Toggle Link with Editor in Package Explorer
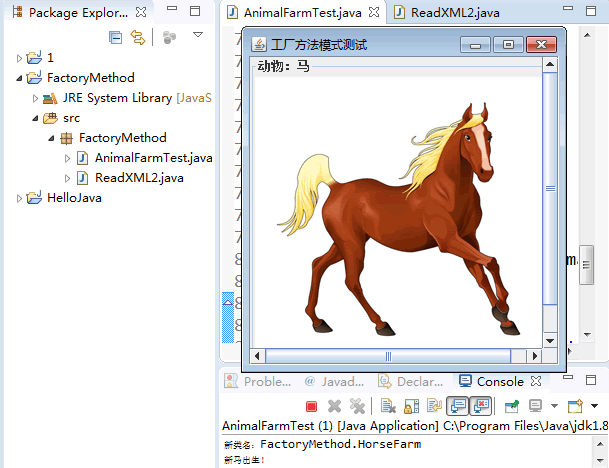 tap(138, 37)
